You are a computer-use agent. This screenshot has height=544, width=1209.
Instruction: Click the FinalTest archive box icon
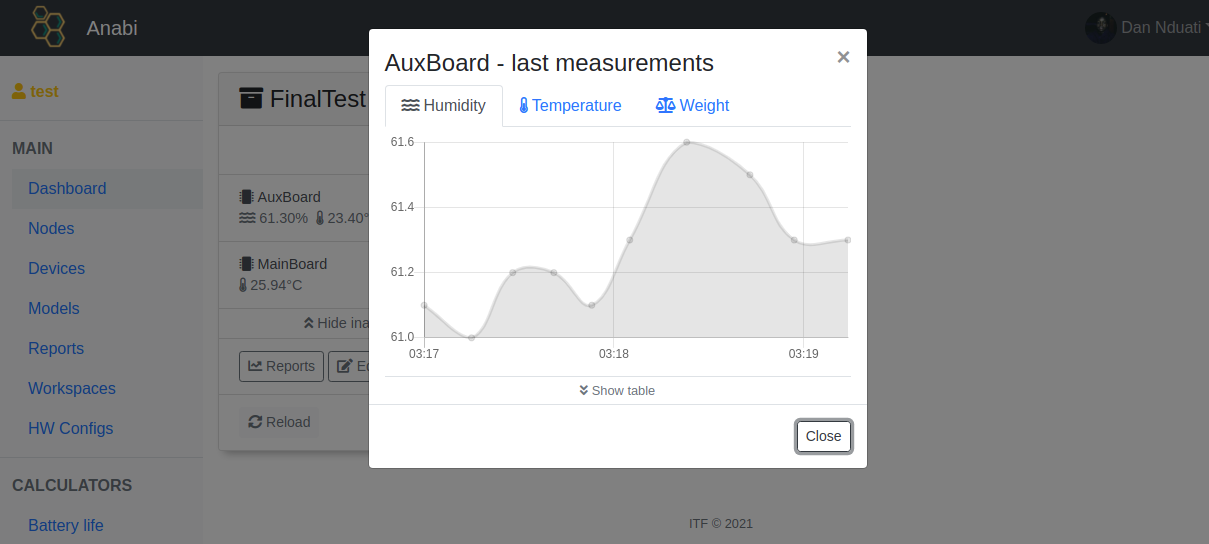point(252,98)
